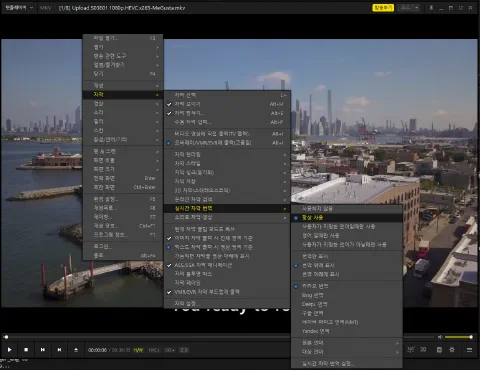Open the chapter/bookmark panel icon

[x=439, y=350]
